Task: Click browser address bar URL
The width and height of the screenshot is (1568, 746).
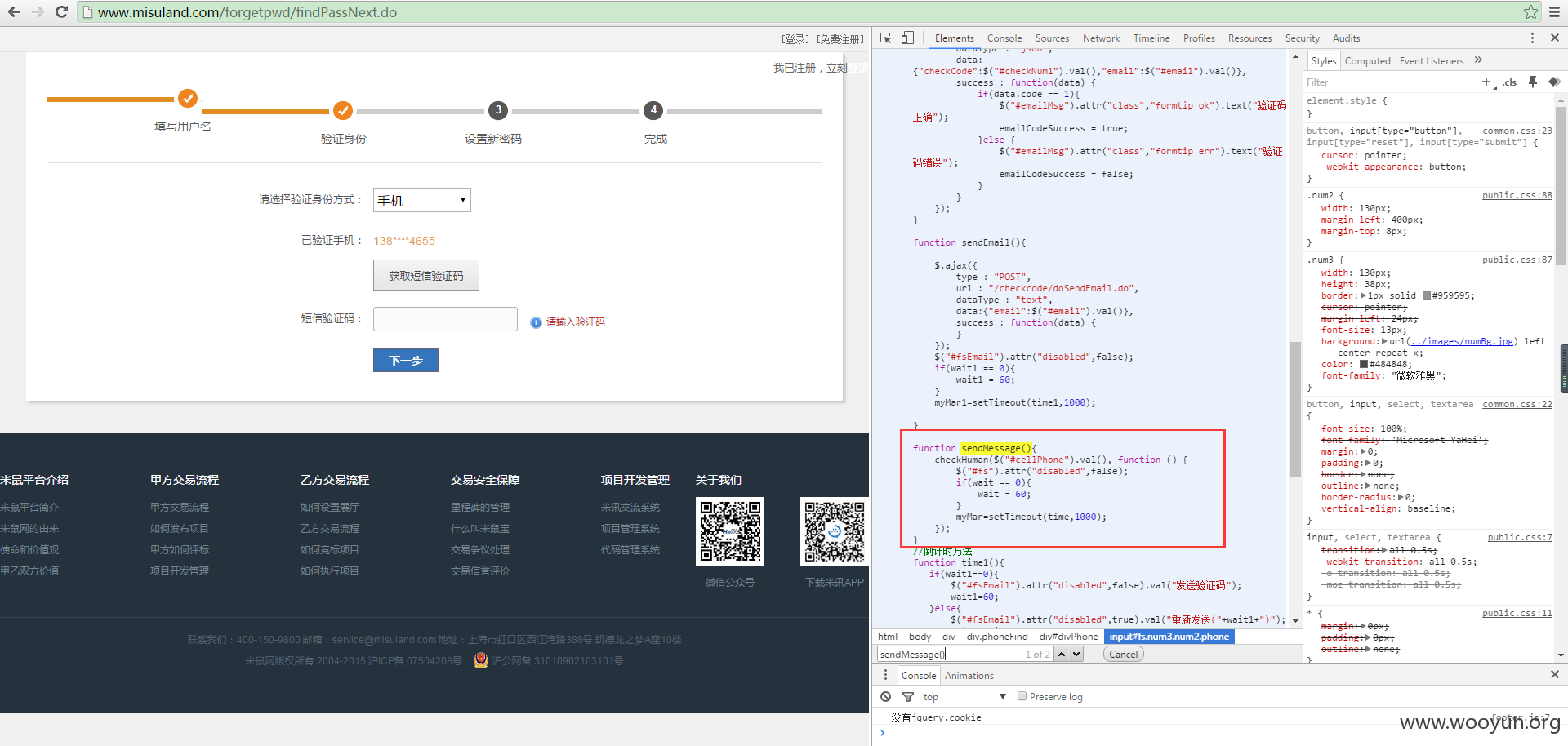Action: [247, 12]
